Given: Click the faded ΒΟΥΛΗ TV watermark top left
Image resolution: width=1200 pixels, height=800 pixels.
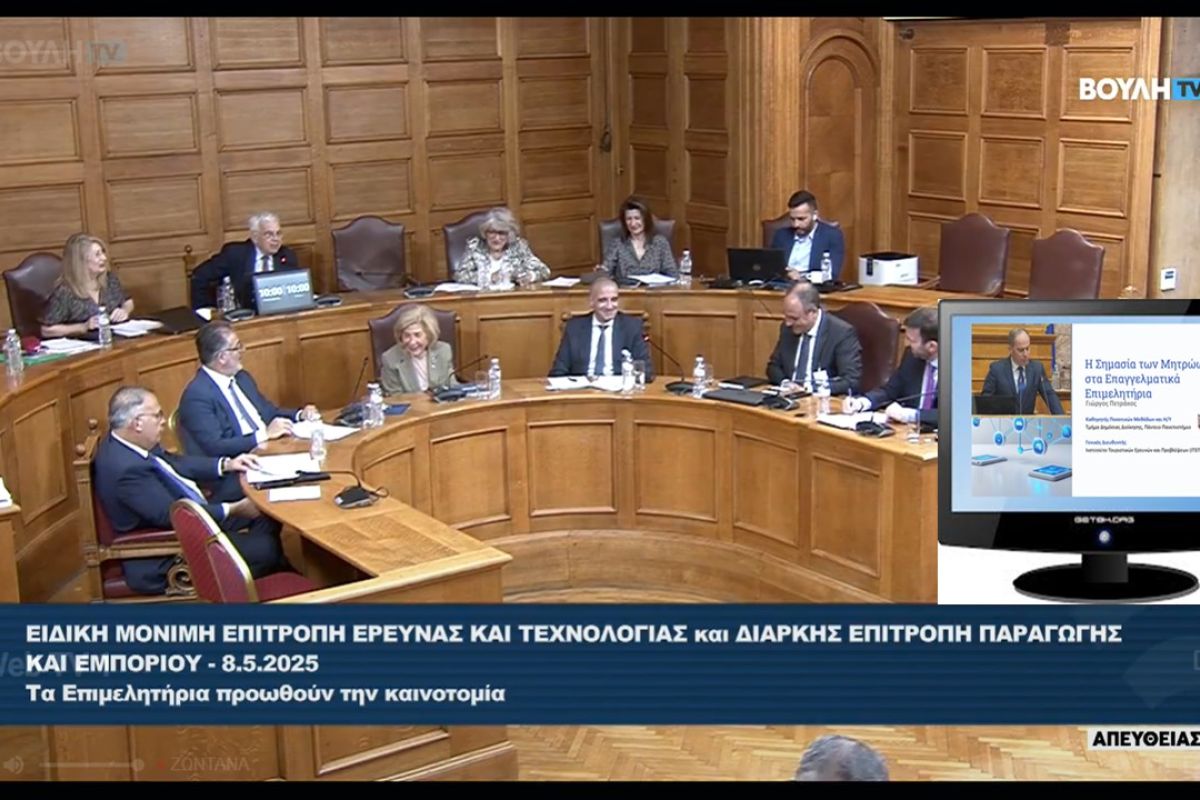Looking at the screenshot, I should pos(62,52).
